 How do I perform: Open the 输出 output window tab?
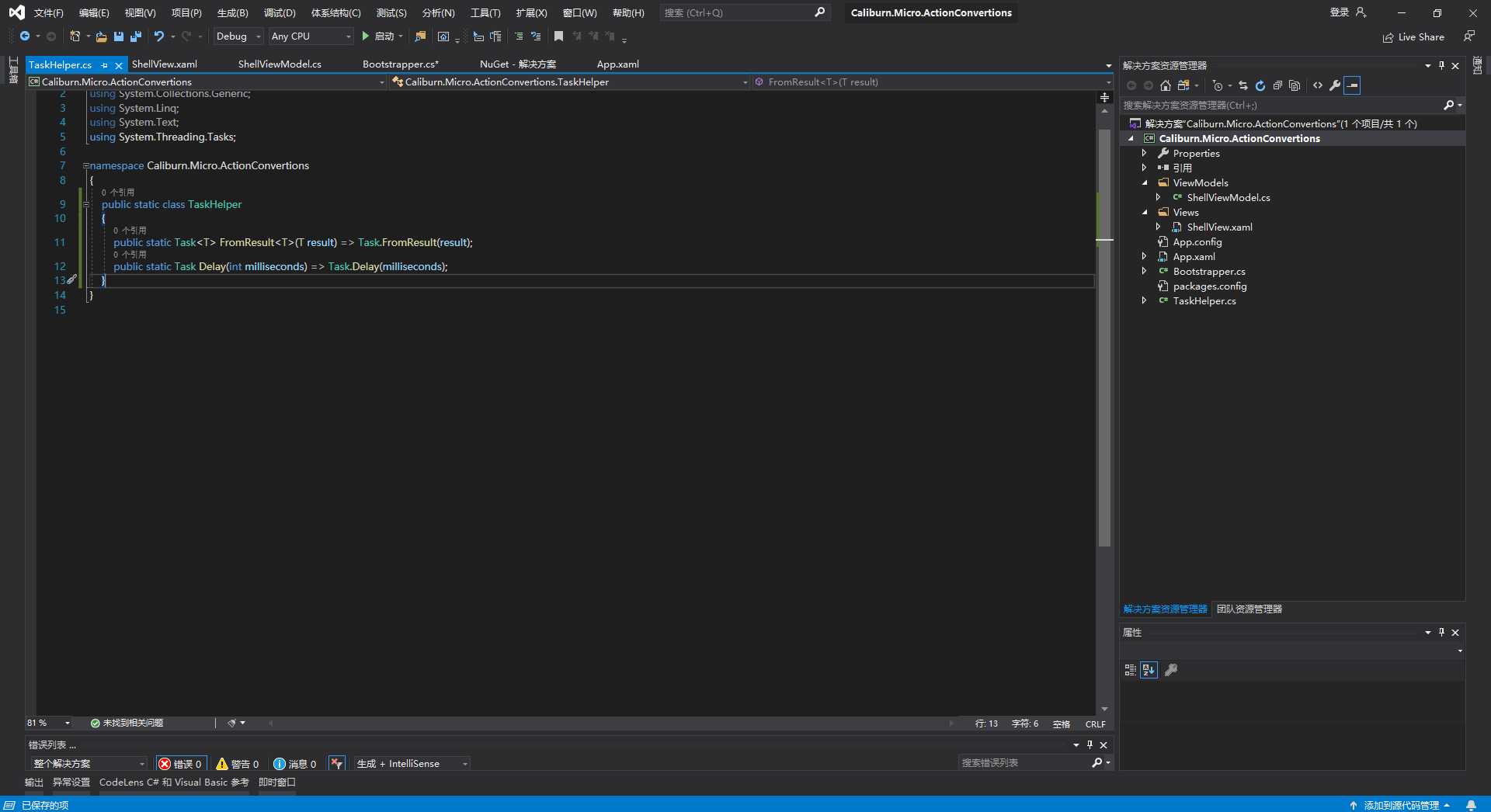click(34, 783)
